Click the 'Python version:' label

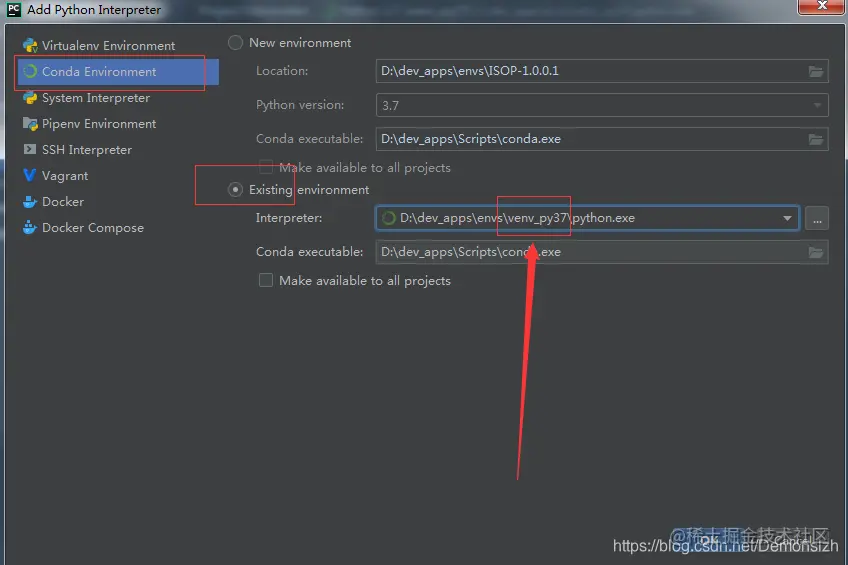(300, 105)
